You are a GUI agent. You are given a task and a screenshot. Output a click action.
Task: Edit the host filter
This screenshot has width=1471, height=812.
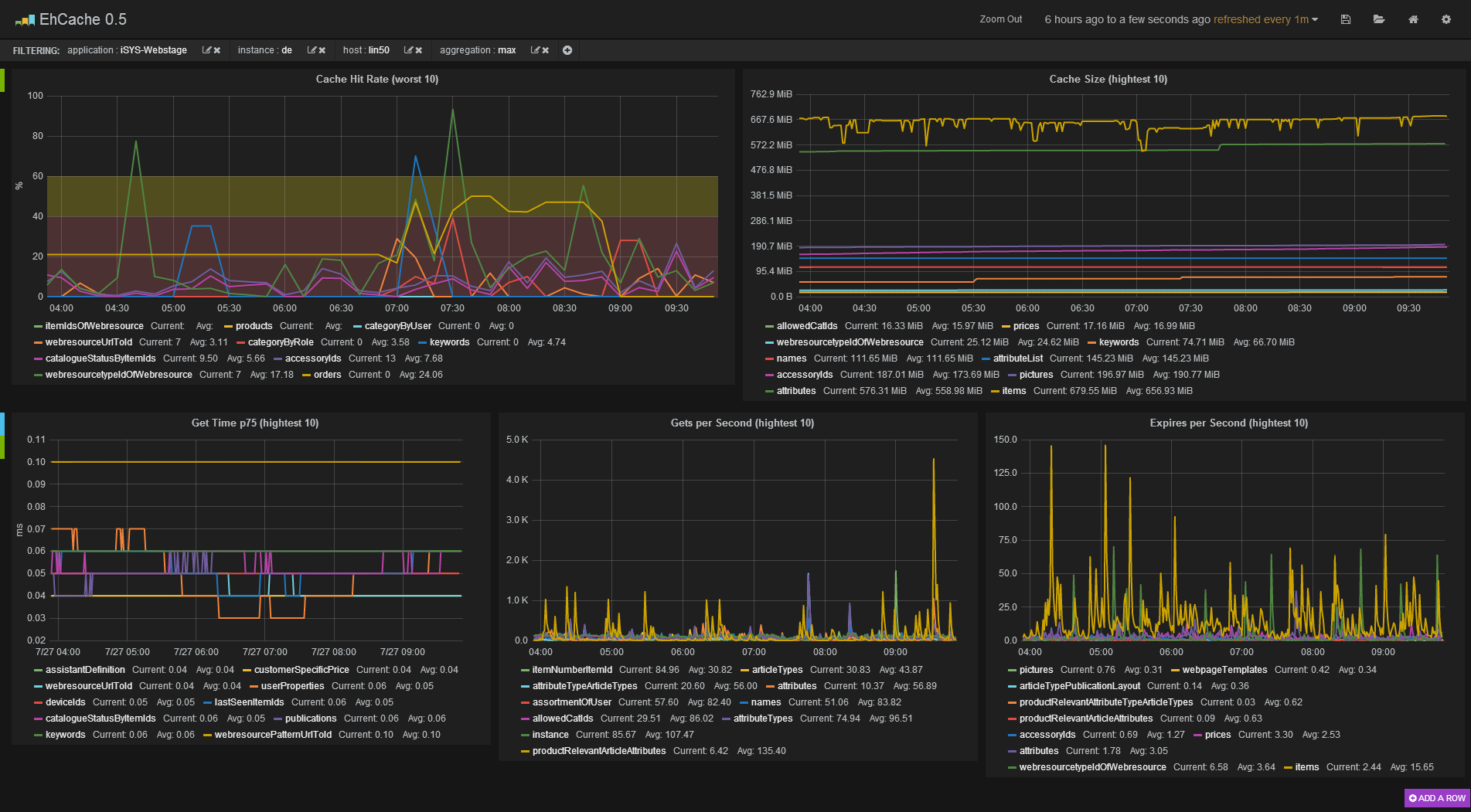tap(408, 50)
